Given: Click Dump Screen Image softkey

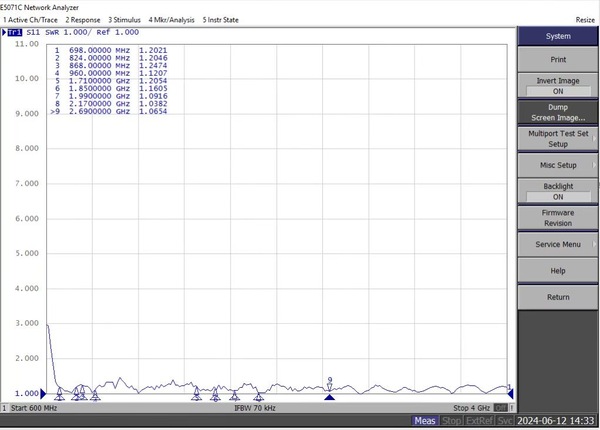Looking at the screenshot, I should (557, 112).
